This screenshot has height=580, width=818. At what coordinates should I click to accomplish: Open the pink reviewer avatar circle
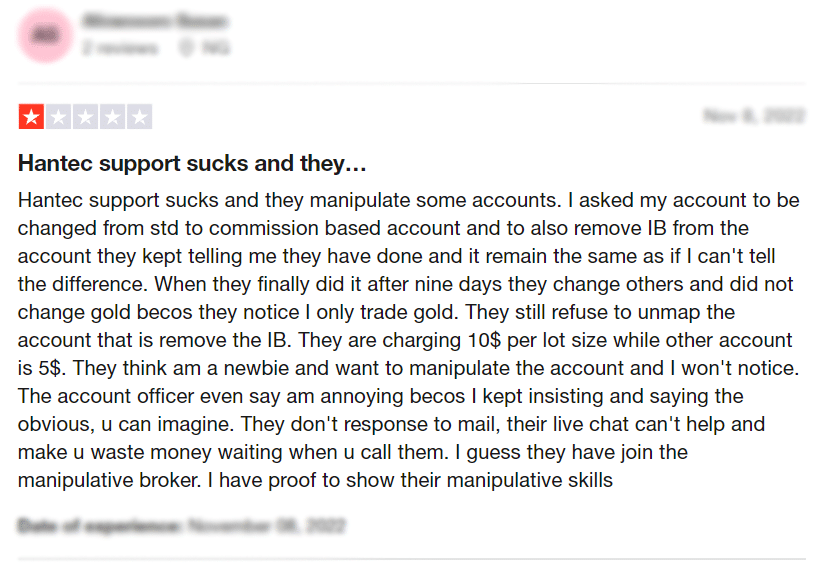pos(45,35)
